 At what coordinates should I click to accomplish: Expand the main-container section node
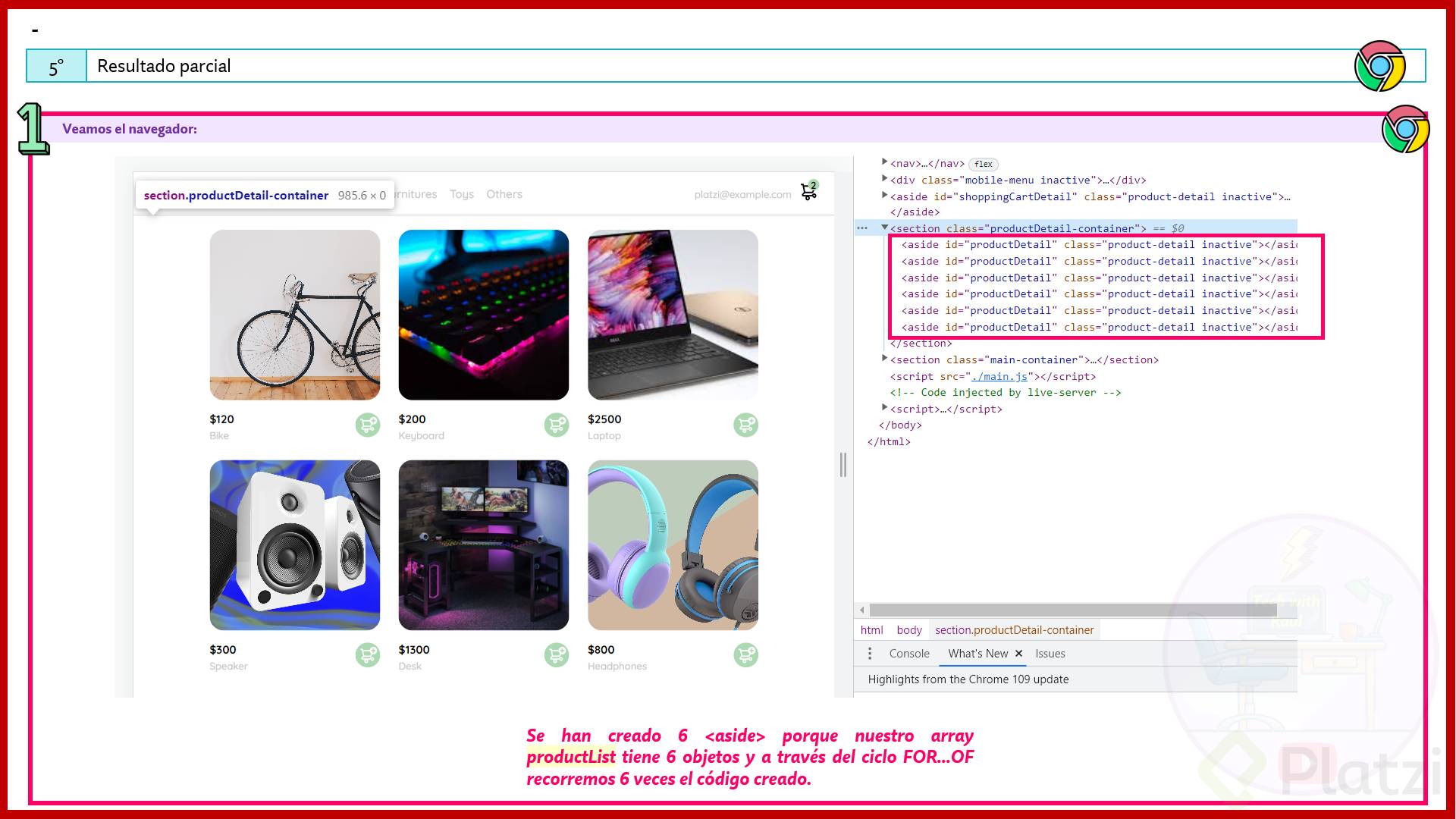point(884,359)
